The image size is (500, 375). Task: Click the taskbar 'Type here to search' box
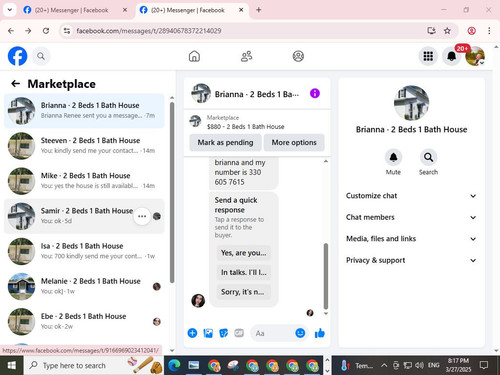point(94,366)
